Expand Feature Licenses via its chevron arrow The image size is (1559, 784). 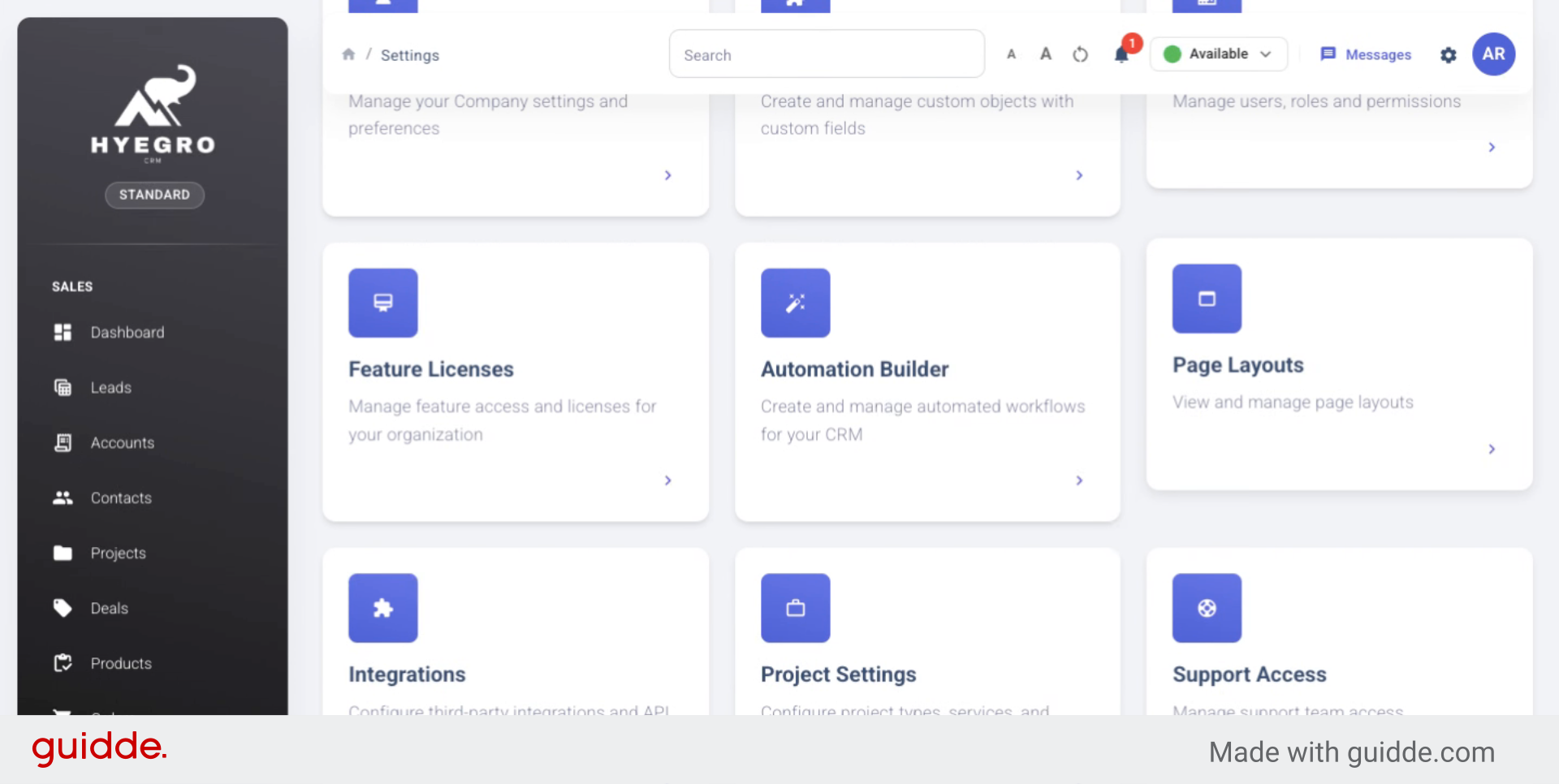click(x=667, y=480)
